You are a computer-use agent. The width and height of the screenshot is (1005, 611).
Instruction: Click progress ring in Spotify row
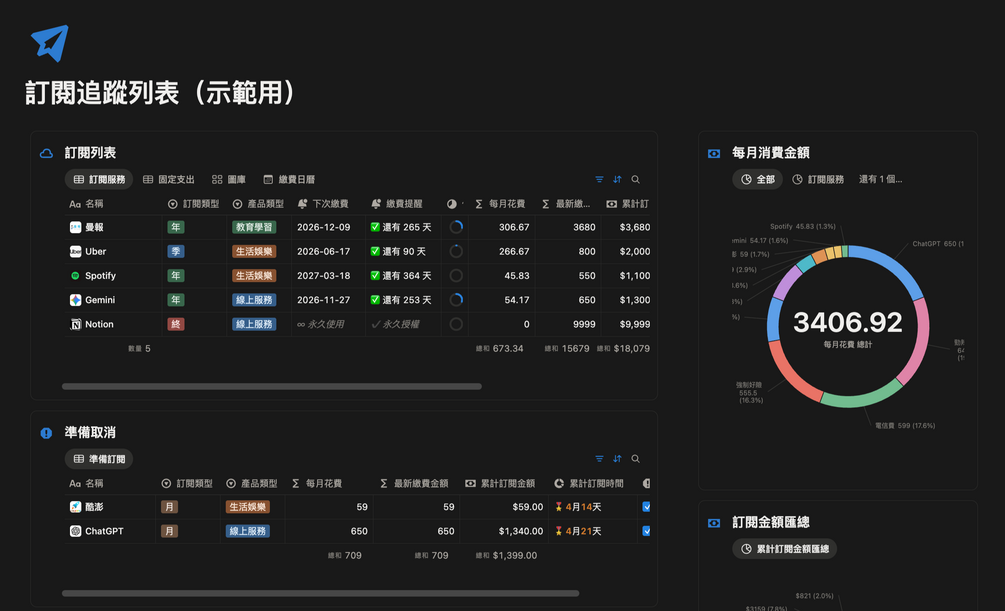coord(456,276)
